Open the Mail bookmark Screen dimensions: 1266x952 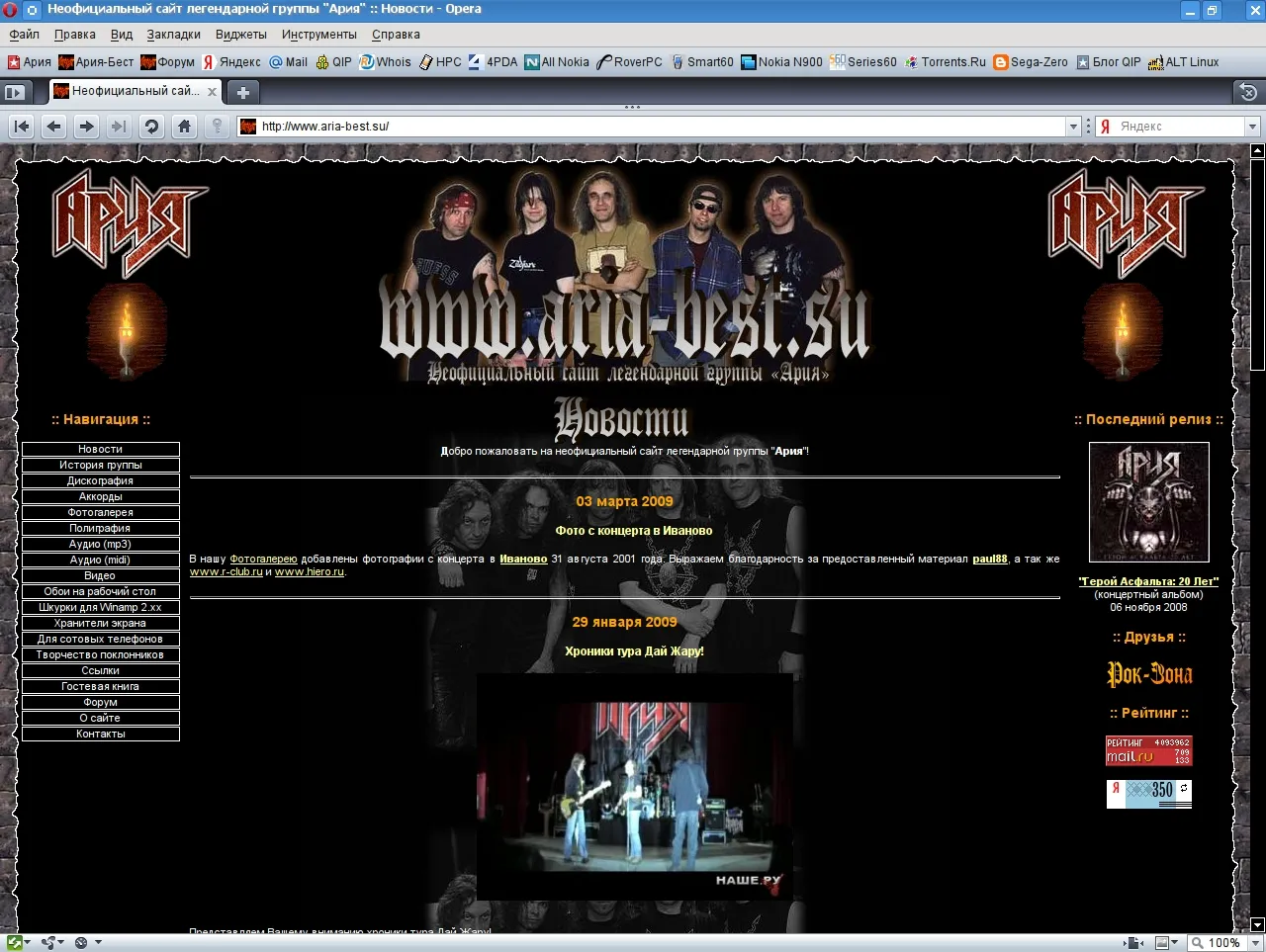(x=289, y=62)
